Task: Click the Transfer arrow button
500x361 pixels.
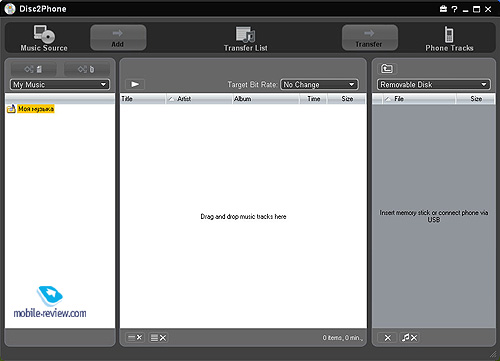Action: [370, 37]
